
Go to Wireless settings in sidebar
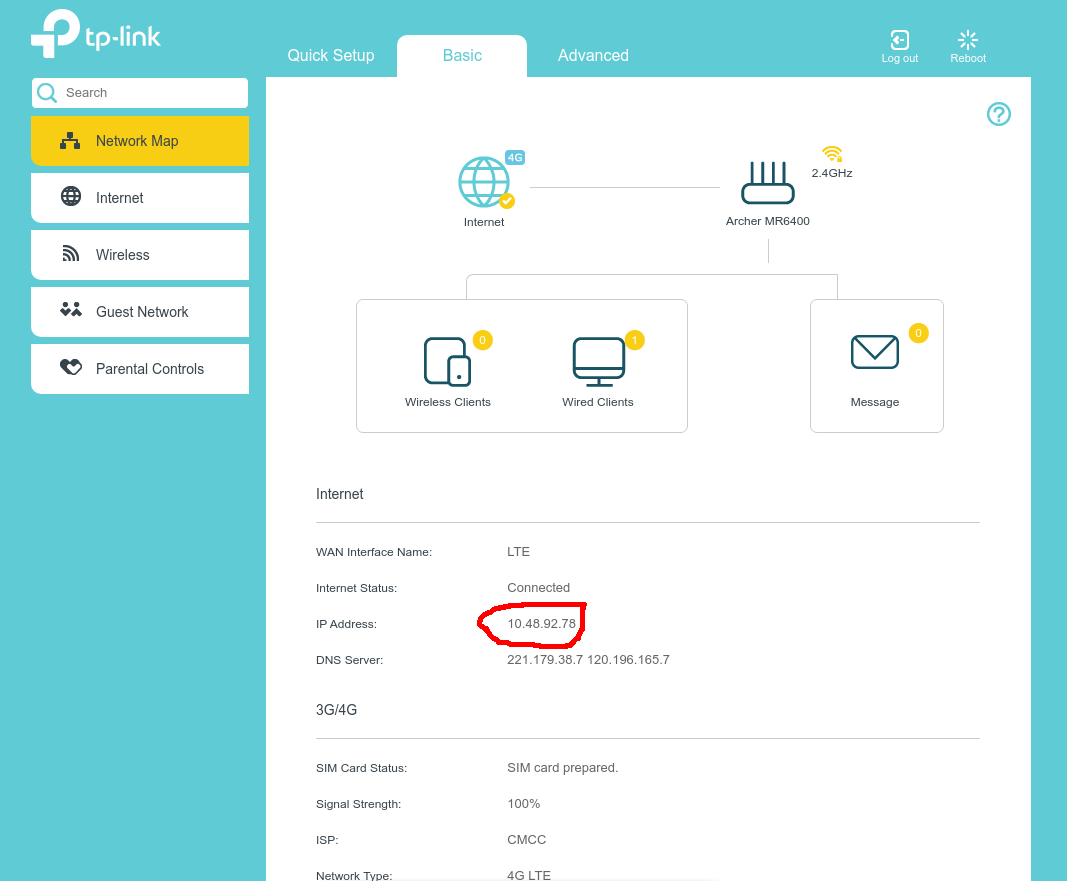tap(139, 255)
